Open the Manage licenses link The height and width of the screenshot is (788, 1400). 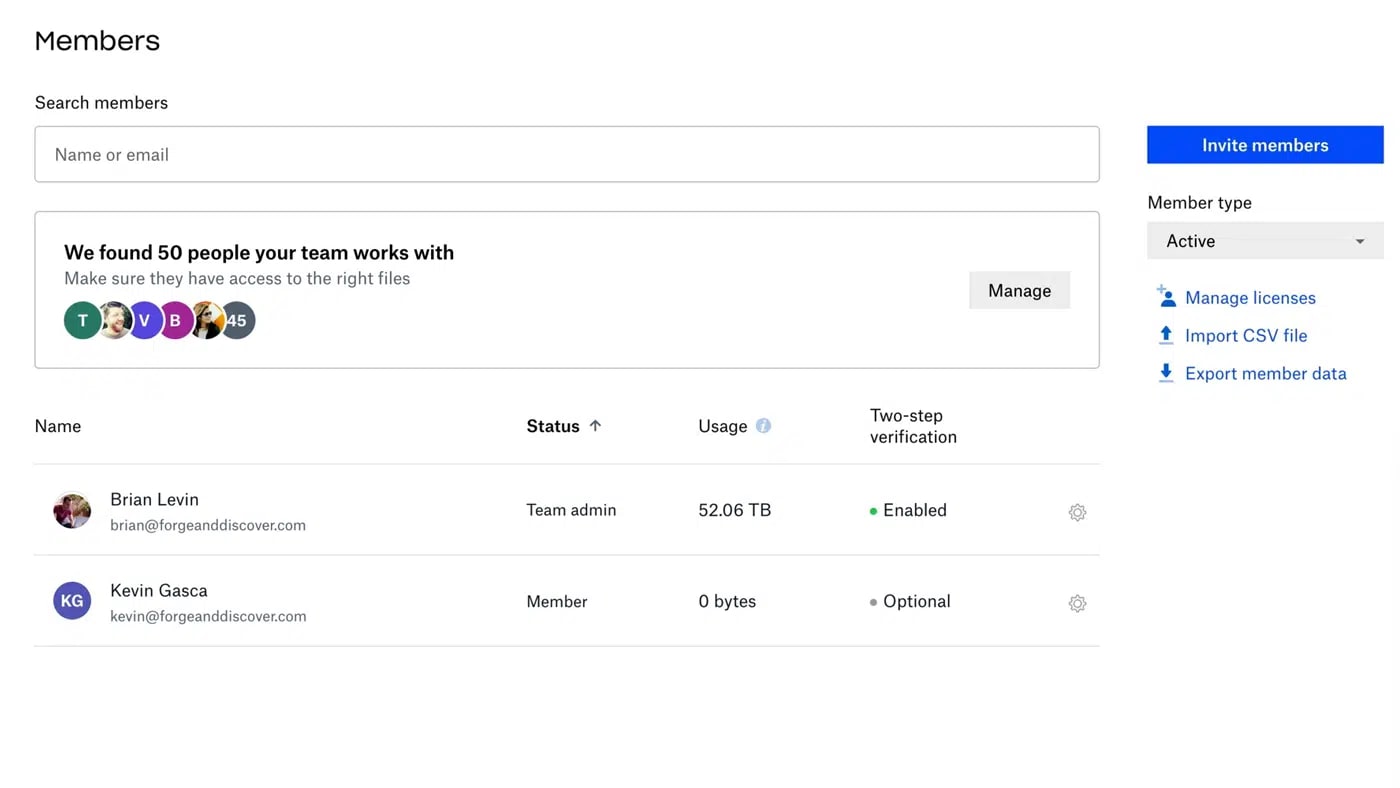[x=1250, y=298]
